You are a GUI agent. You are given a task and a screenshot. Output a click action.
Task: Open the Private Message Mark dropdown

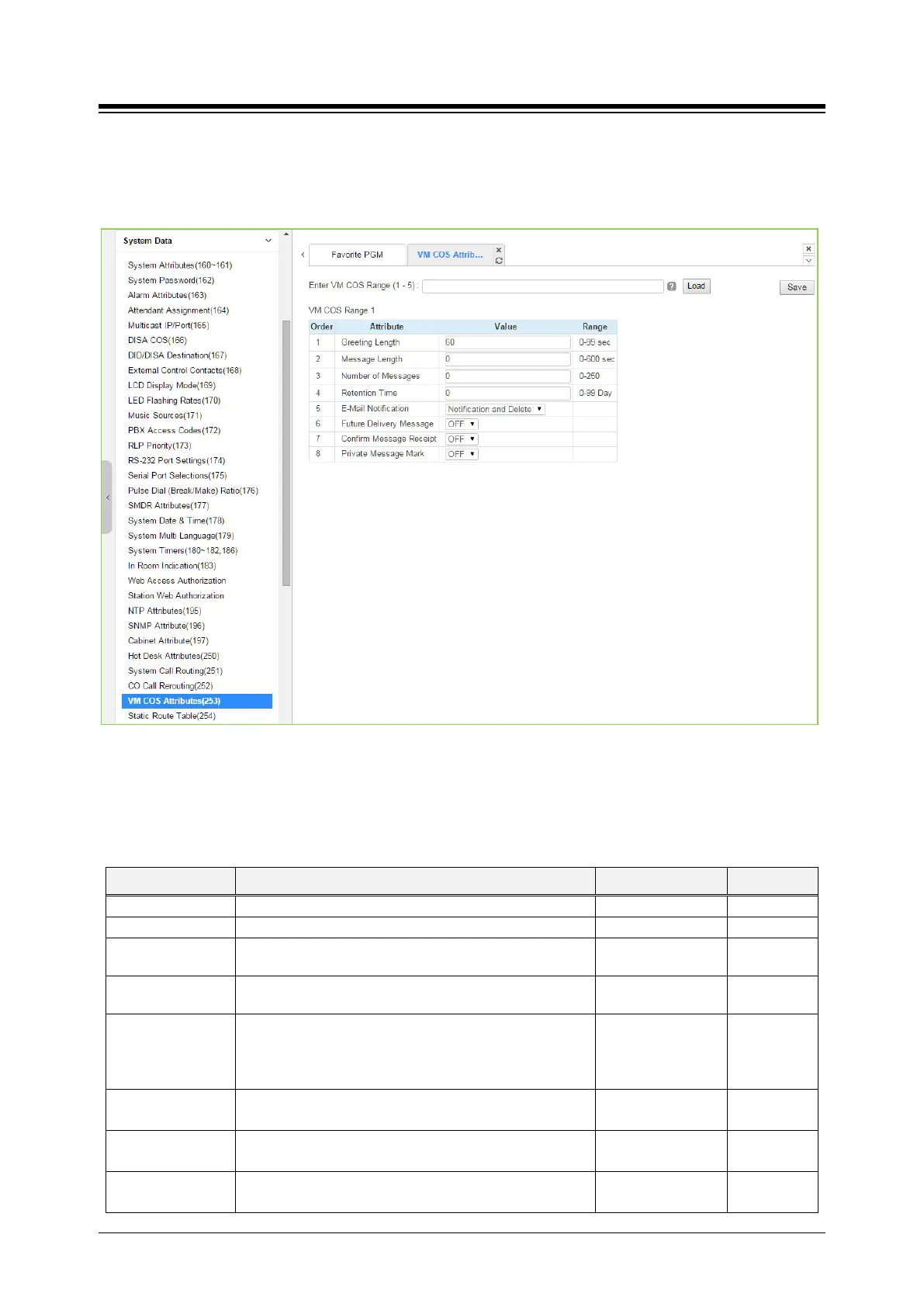click(462, 454)
